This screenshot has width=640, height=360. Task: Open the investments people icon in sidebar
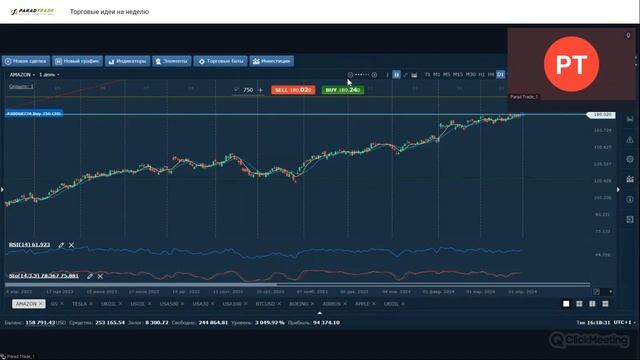[630, 179]
